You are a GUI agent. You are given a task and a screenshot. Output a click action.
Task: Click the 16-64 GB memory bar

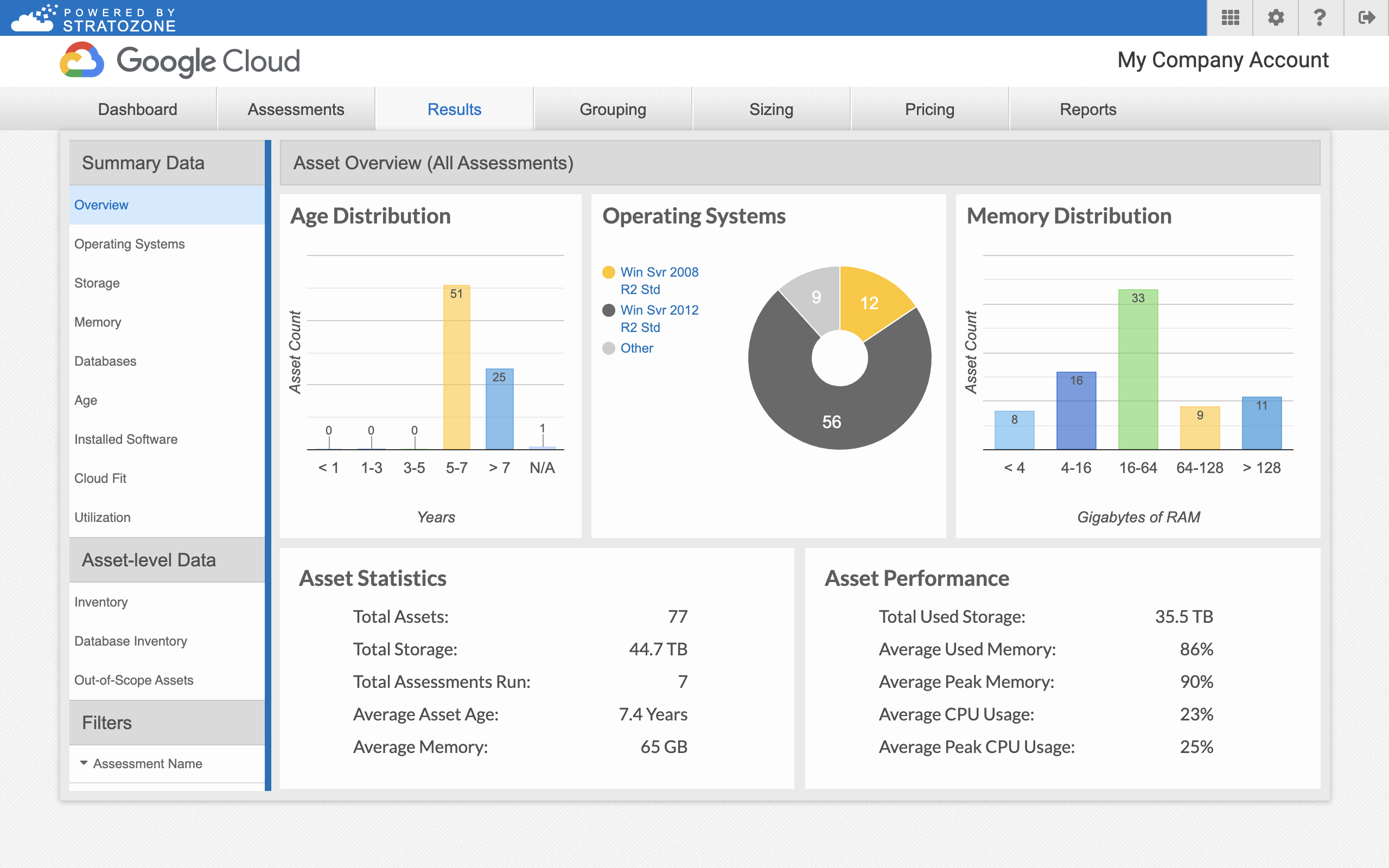coord(1139,370)
